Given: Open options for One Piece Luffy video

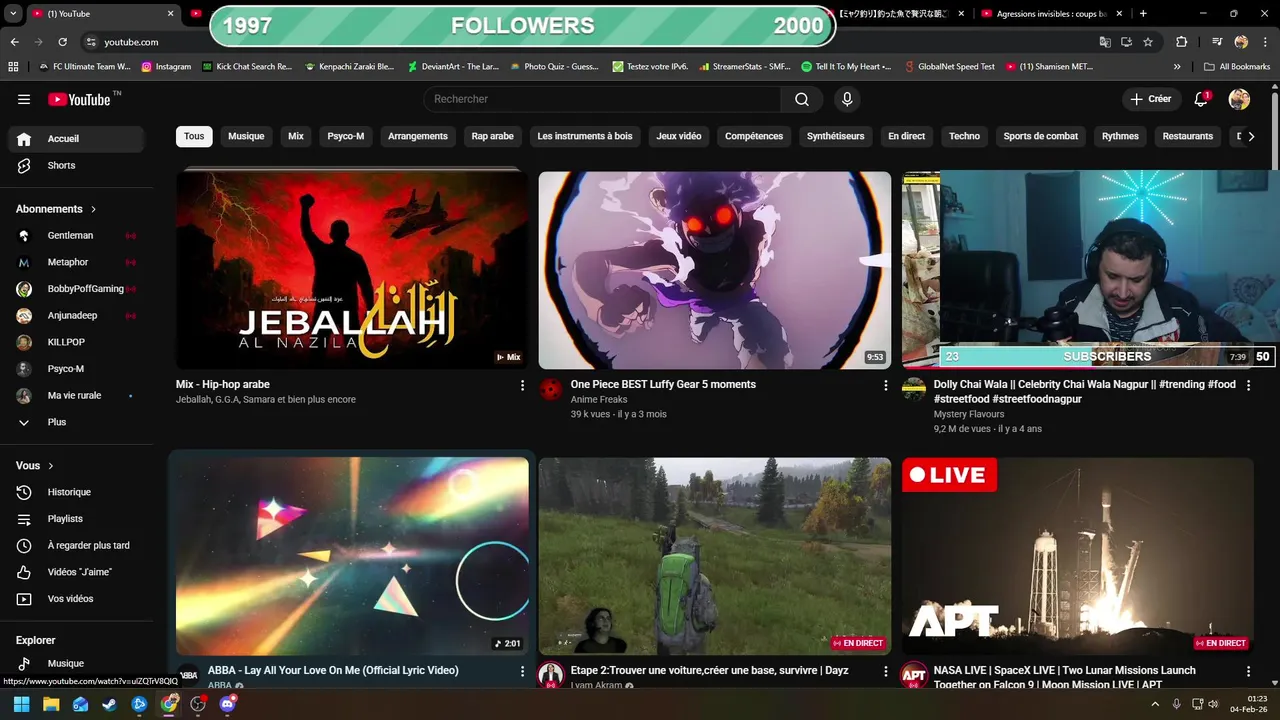Looking at the screenshot, I should coord(885,385).
